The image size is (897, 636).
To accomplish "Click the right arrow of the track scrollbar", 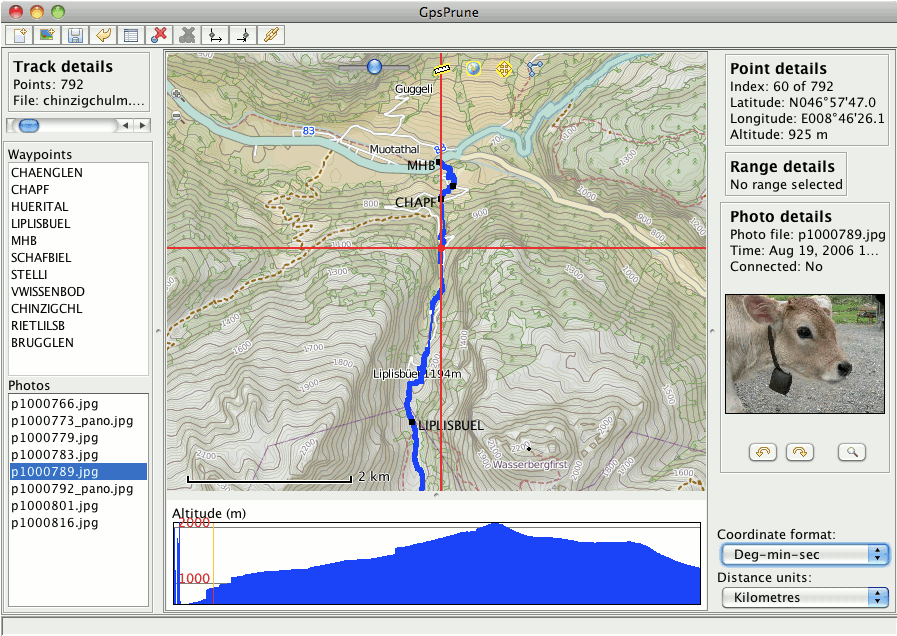I will [x=142, y=125].
